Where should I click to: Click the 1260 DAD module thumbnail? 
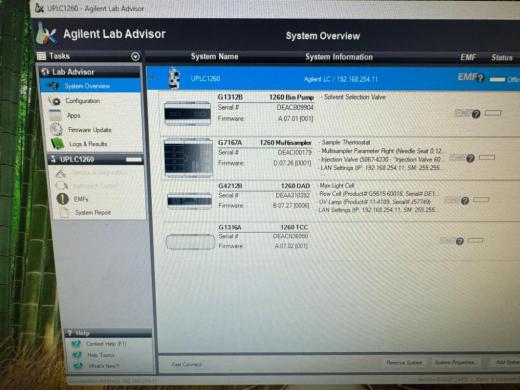(189, 201)
